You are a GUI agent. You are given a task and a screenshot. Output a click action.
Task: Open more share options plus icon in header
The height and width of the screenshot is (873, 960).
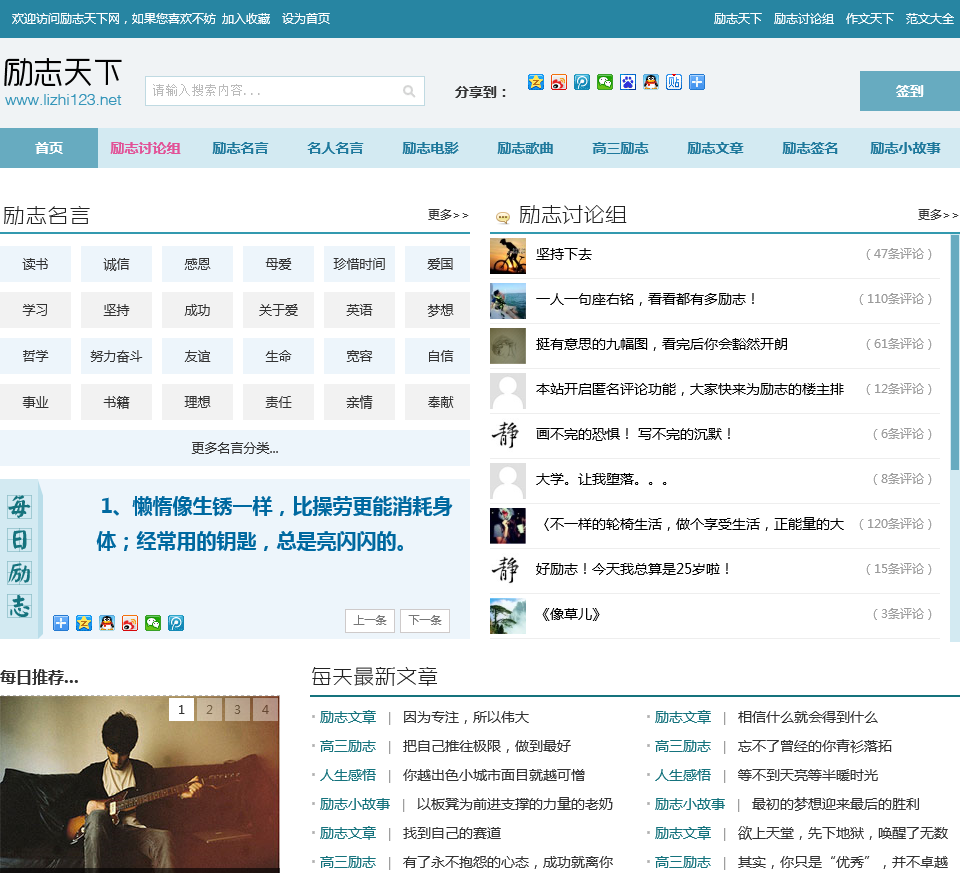[697, 82]
